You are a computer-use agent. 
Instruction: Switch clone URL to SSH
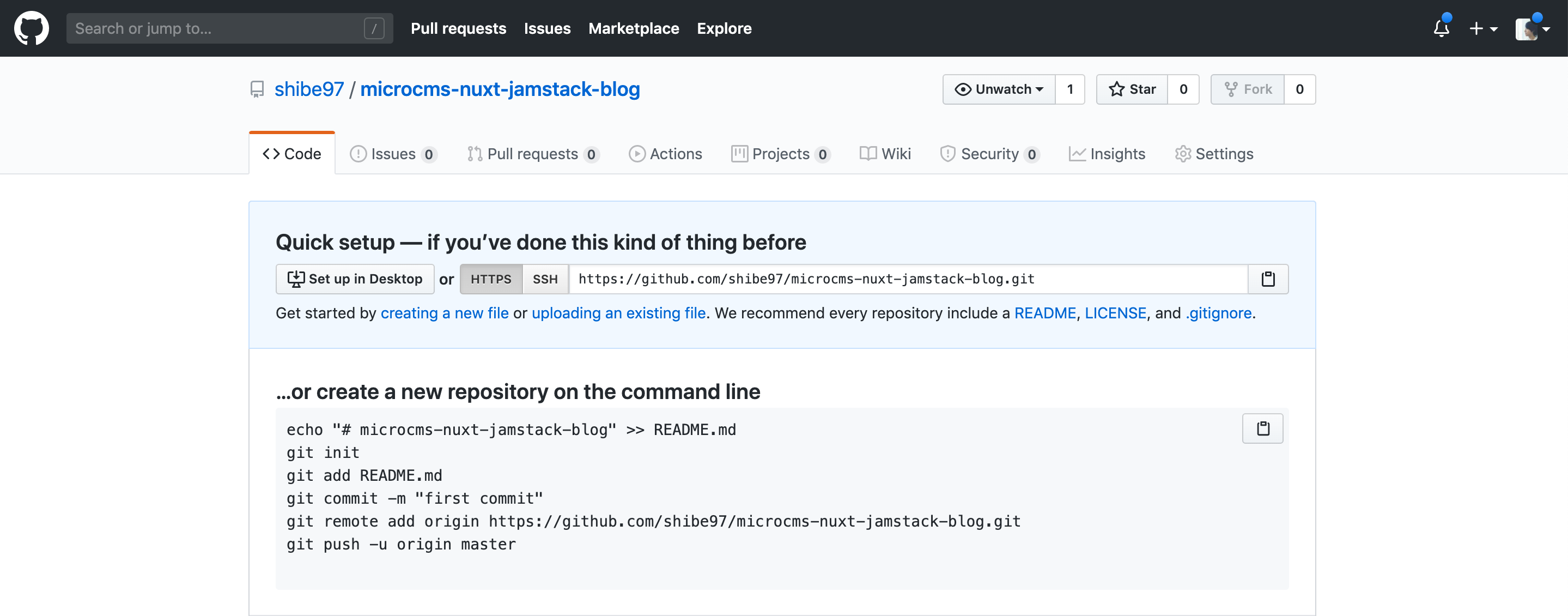[545, 279]
